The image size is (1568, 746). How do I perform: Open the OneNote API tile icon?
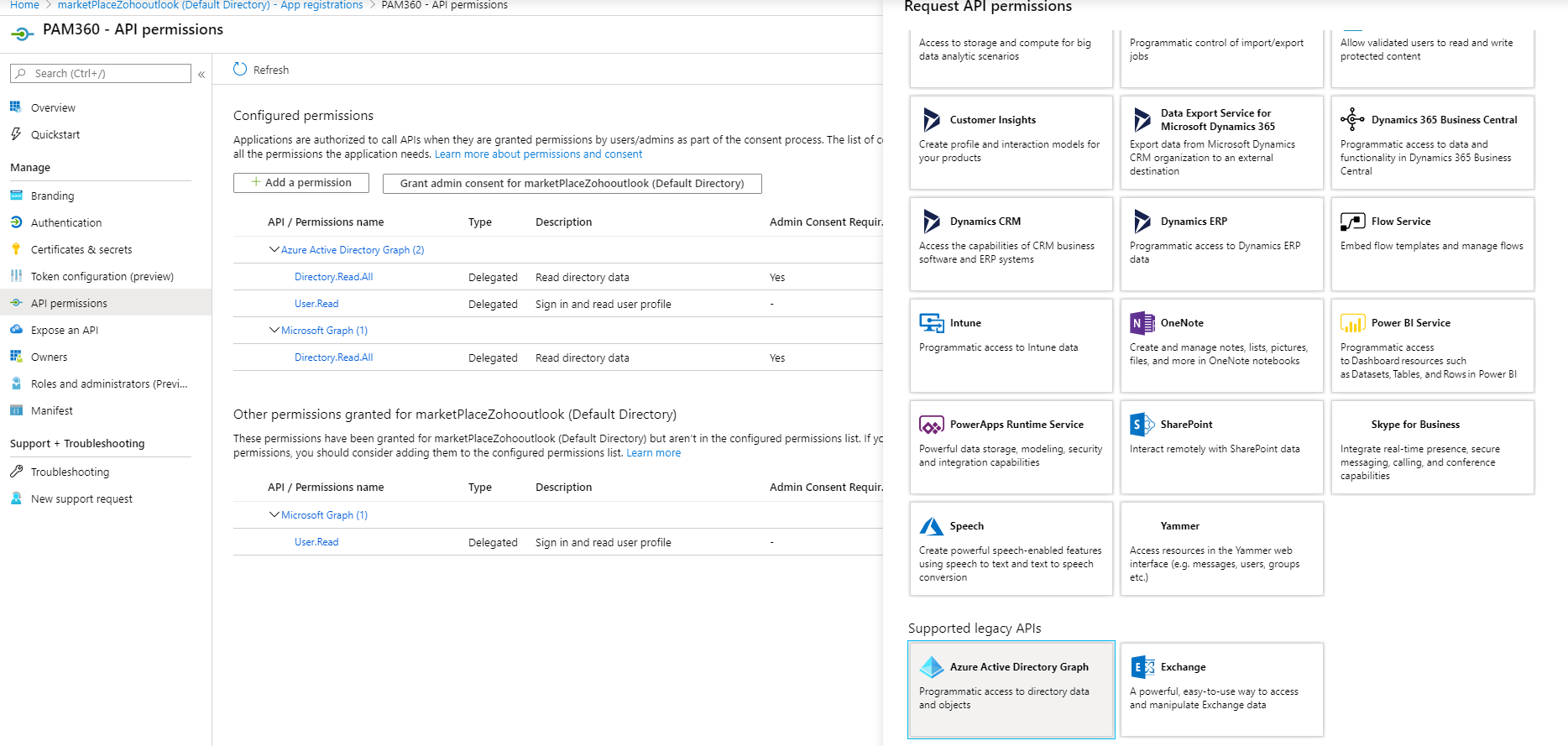(1142, 323)
